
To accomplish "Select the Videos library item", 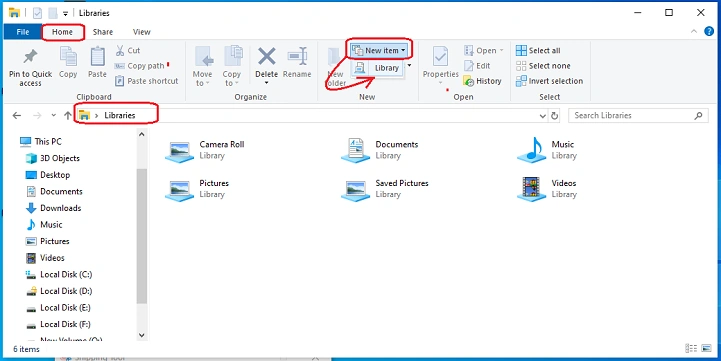I will (x=547, y=189).
